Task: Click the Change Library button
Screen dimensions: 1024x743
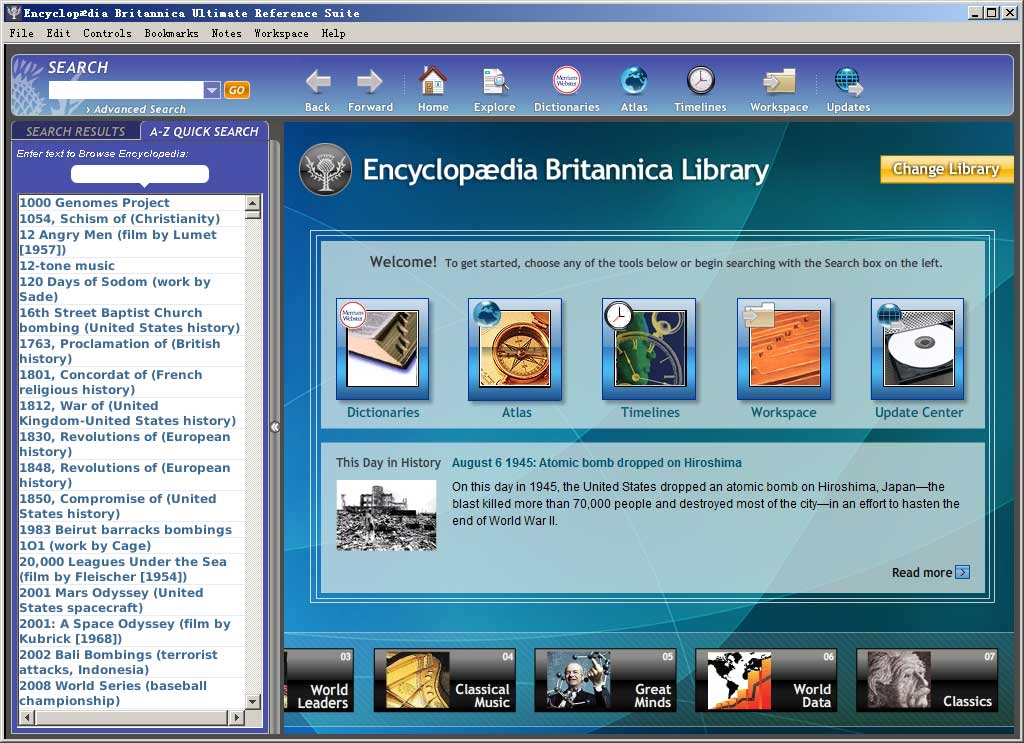Action: pyautogui.click(x=946, y=169)
